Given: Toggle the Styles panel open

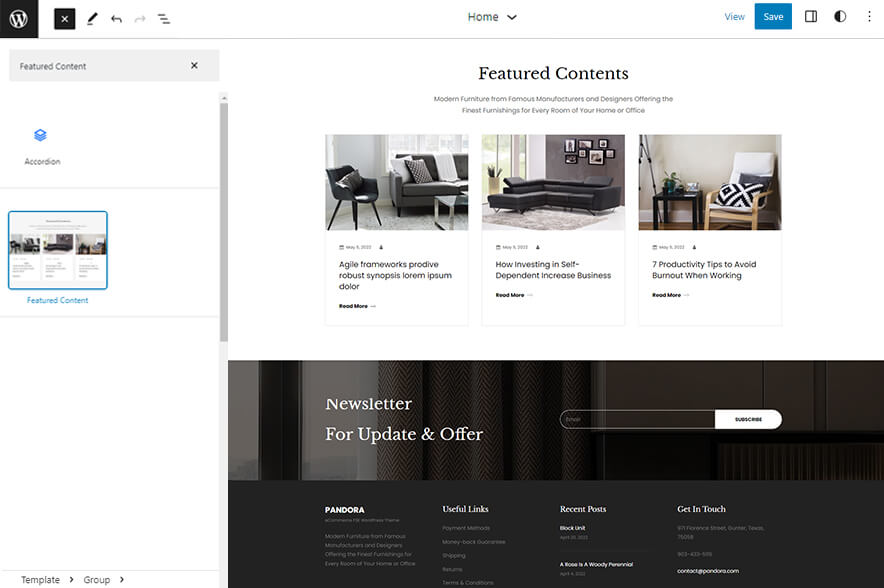Looking at the screenshot, I should (841, 16).
